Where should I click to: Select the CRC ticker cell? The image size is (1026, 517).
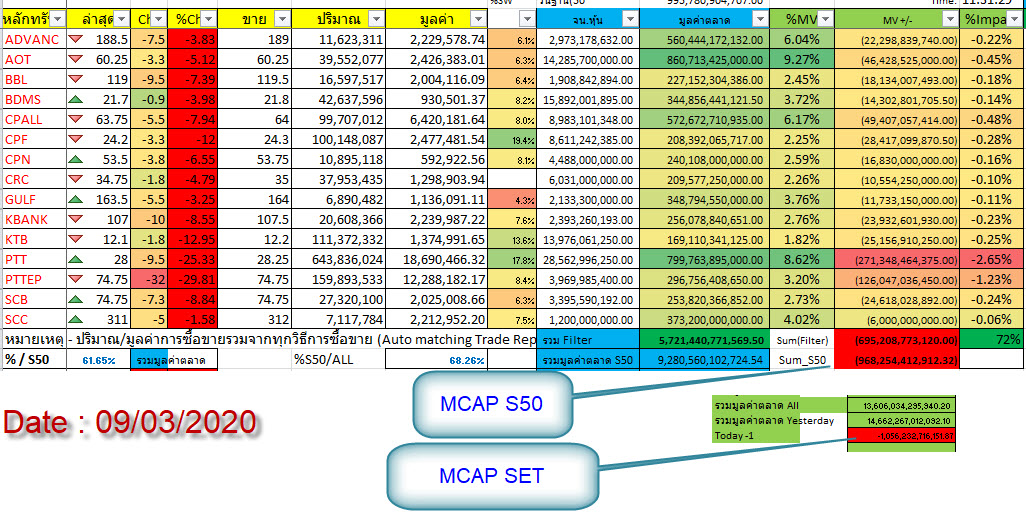pos(33,179)
